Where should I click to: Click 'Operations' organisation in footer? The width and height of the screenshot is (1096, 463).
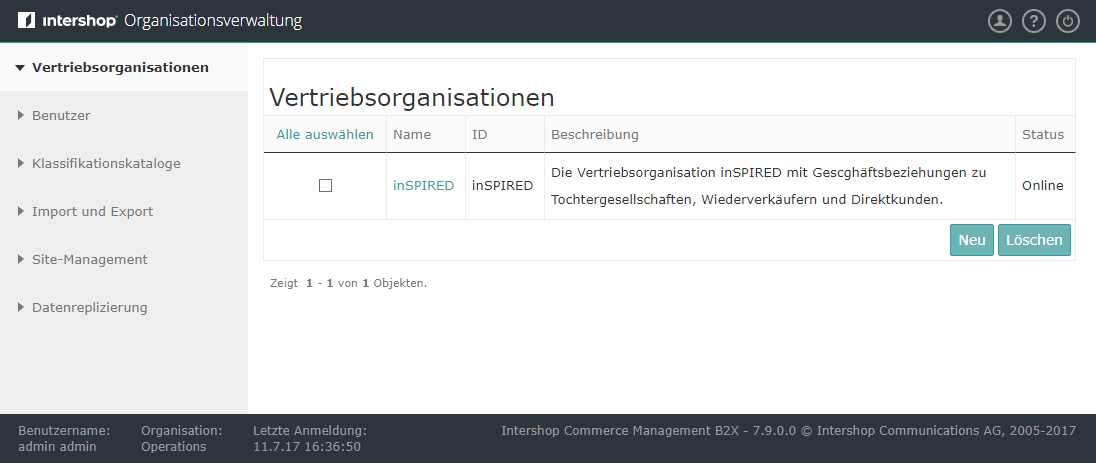point(173,446)
